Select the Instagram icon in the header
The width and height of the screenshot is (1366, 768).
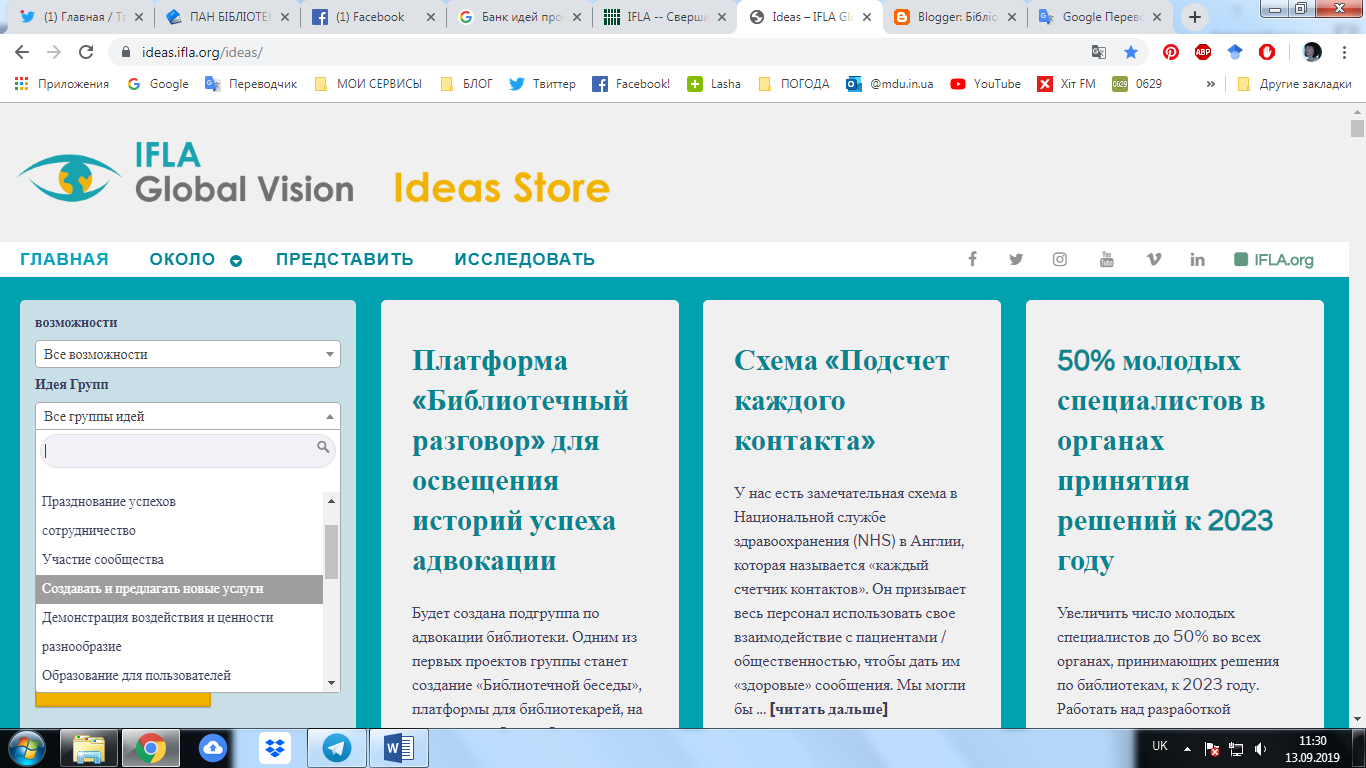pos(1061,259)
